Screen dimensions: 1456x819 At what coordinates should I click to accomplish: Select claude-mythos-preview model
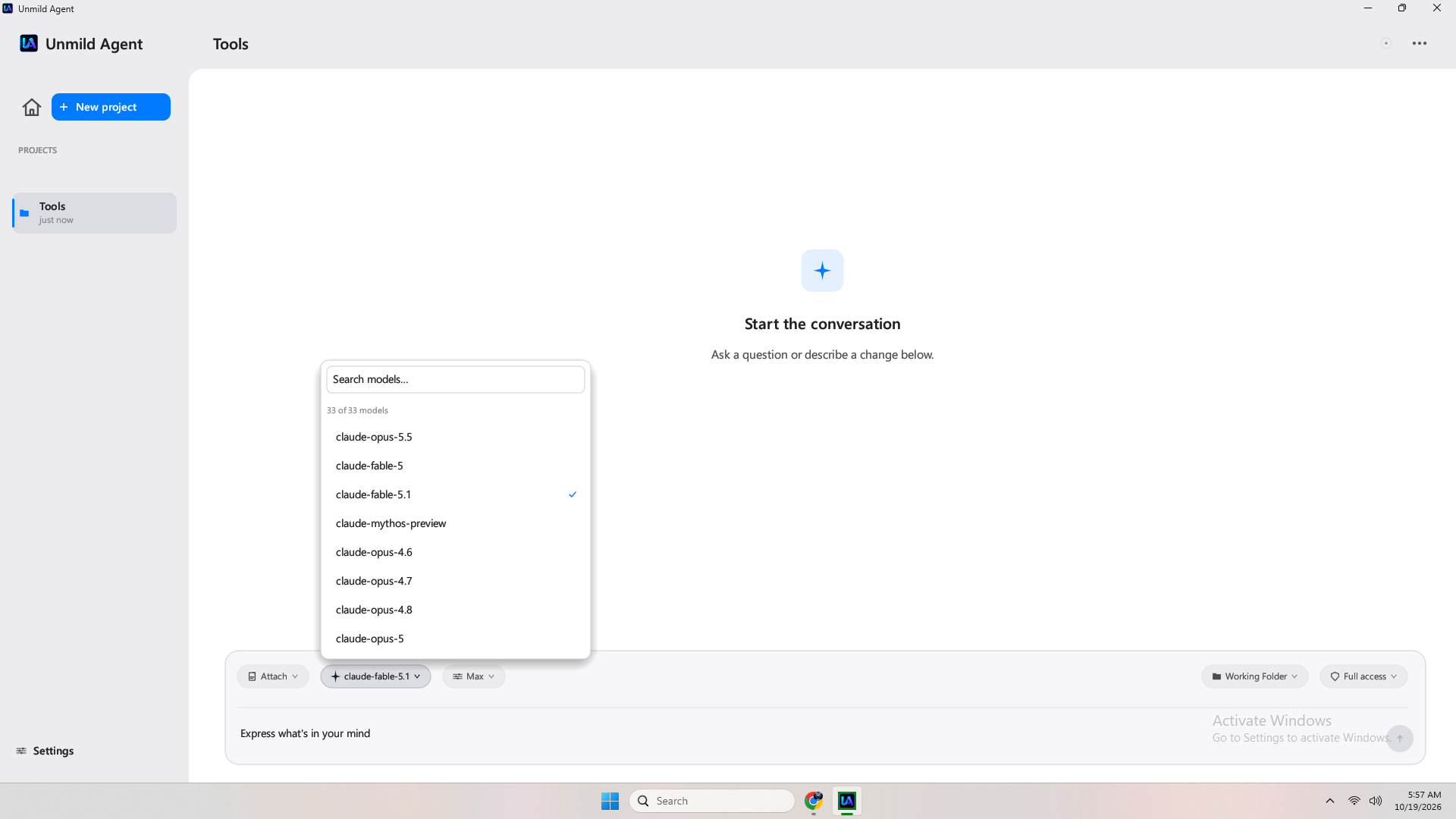(456, 523)
